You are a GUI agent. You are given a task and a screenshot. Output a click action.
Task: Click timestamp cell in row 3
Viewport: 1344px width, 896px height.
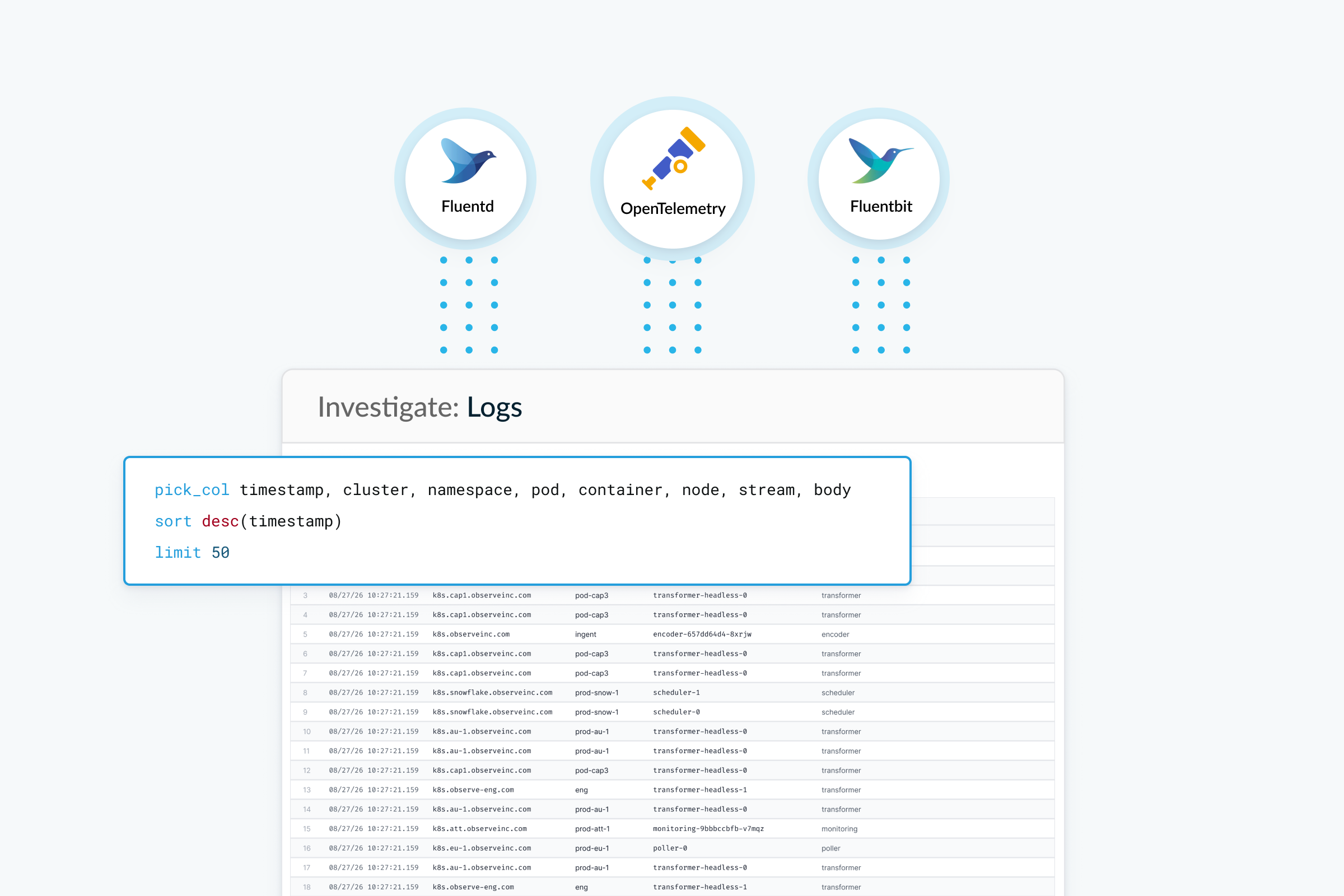coord(374,595)
